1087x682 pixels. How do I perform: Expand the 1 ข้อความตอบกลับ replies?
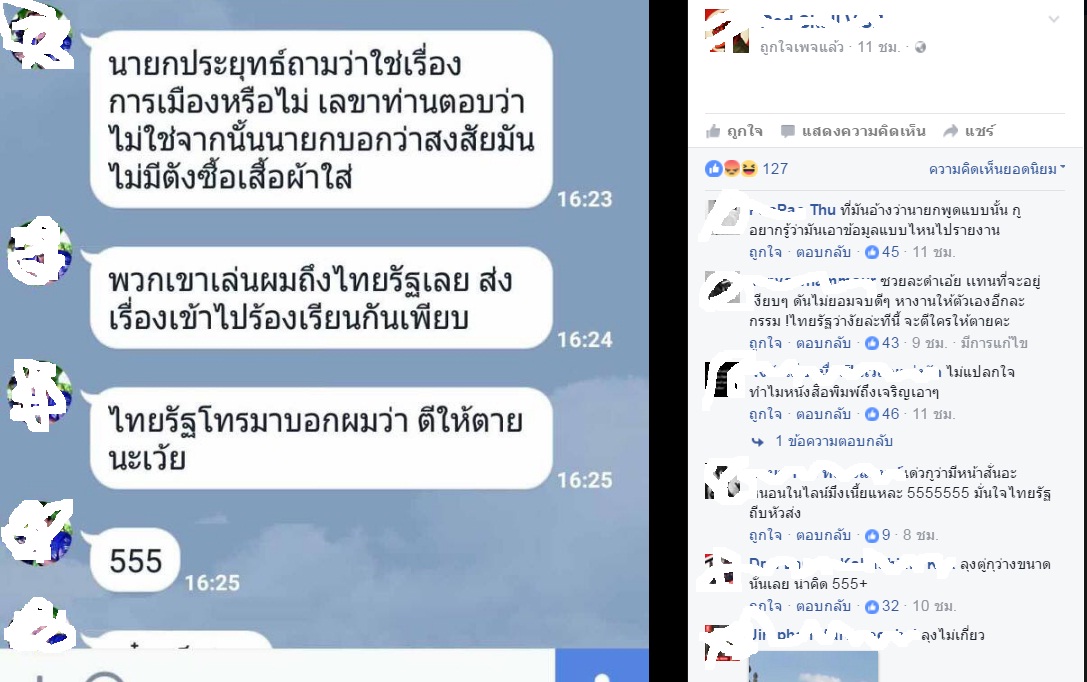click(833, 441)
